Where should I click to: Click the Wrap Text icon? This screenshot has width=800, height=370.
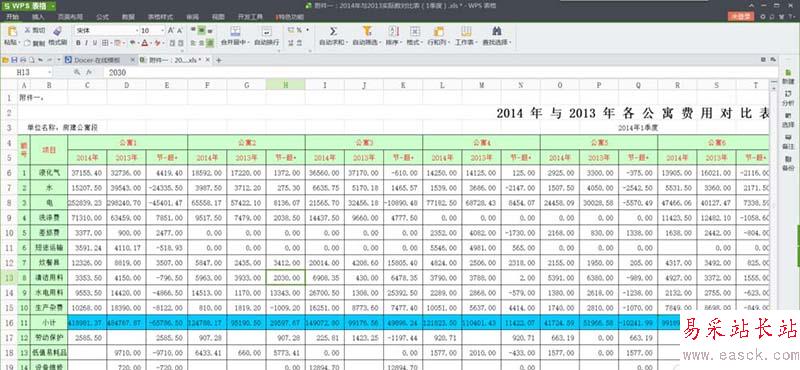[266, 31]
